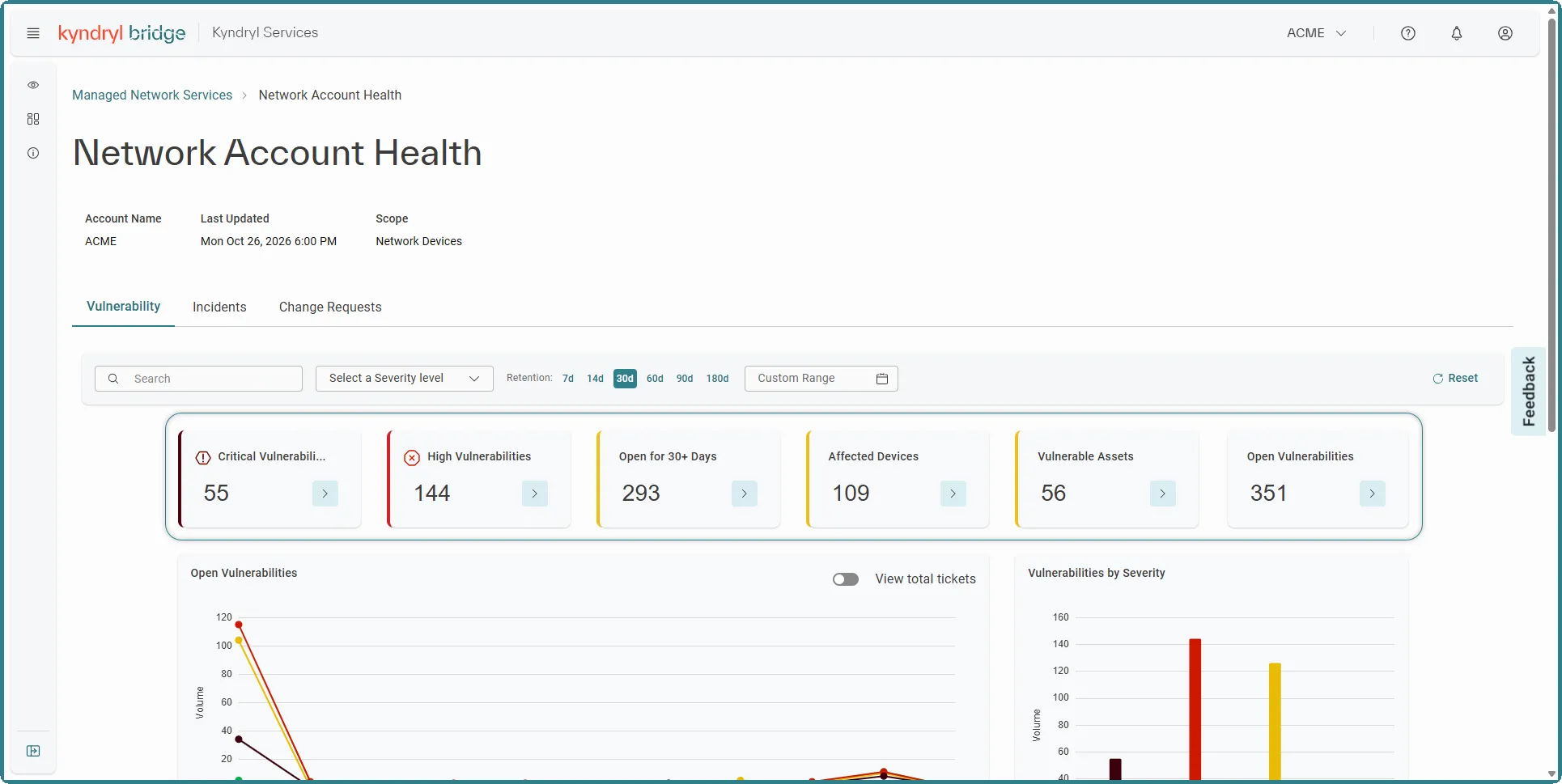This screenshot has height=784, width=1562.
Task: Open the user profile icon
Action: coord(1505,33)
